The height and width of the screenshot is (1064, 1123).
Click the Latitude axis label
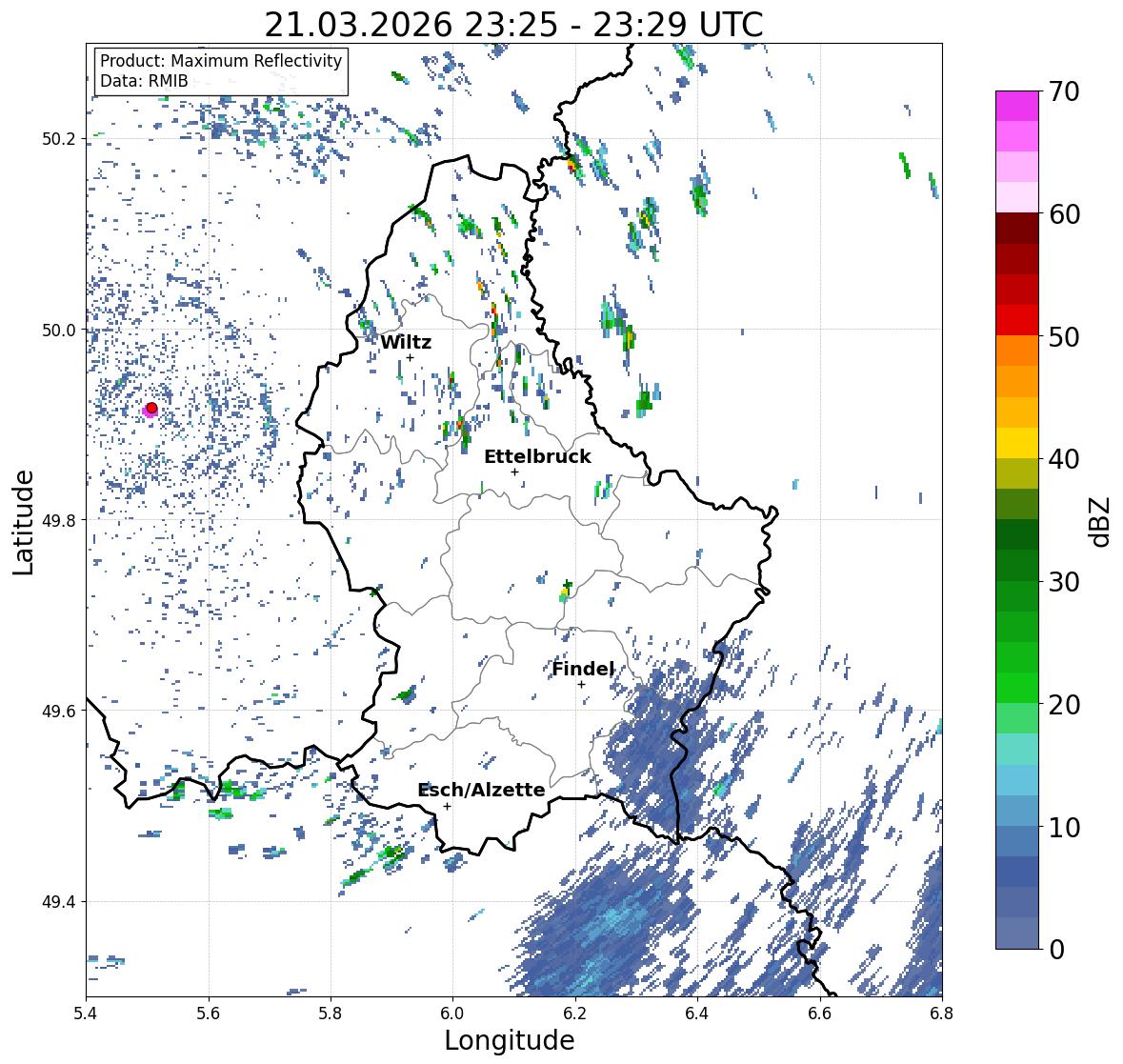coord(23,522)
